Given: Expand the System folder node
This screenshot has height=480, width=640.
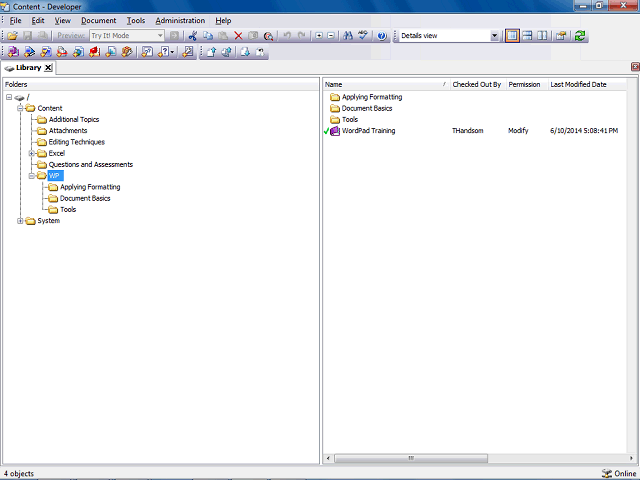Looking at the screenshot, I should coord(20,221).
